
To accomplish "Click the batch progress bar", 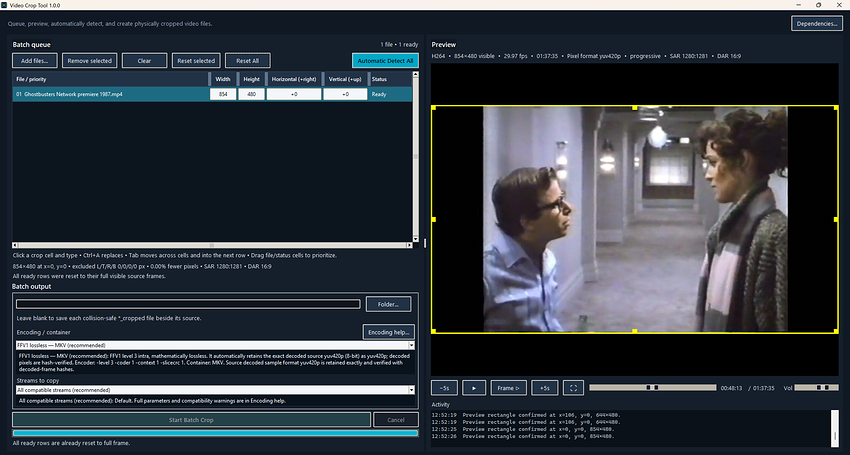I will tap(215, 433).
